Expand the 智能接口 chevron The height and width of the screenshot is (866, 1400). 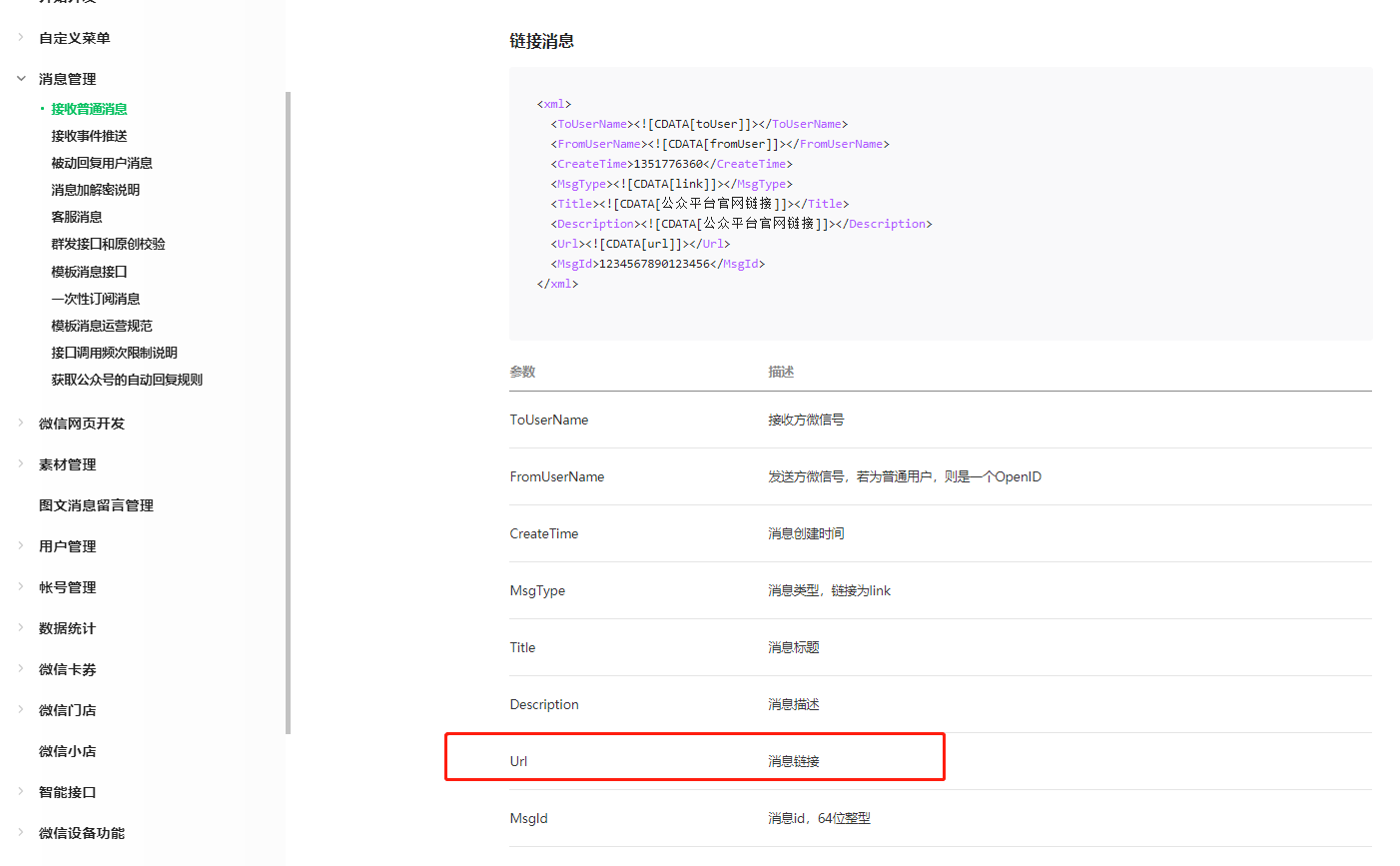point(20,791)
